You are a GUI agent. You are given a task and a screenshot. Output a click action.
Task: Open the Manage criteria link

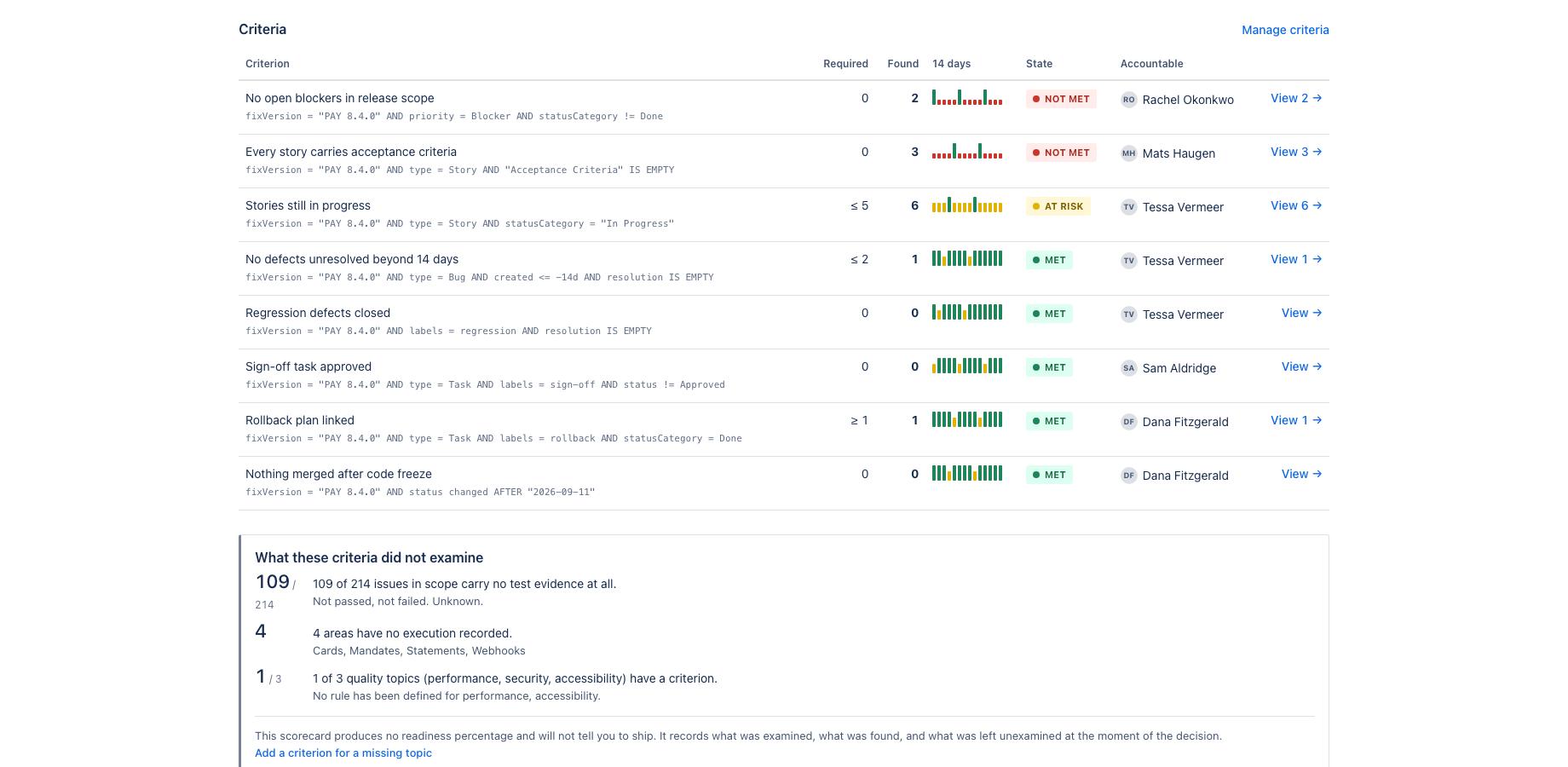(x=1285, y=30)
